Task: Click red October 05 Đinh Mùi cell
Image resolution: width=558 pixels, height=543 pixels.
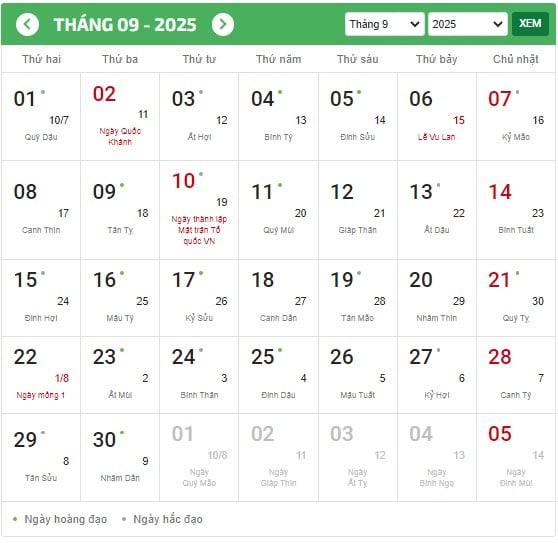Action: point(516,458)
